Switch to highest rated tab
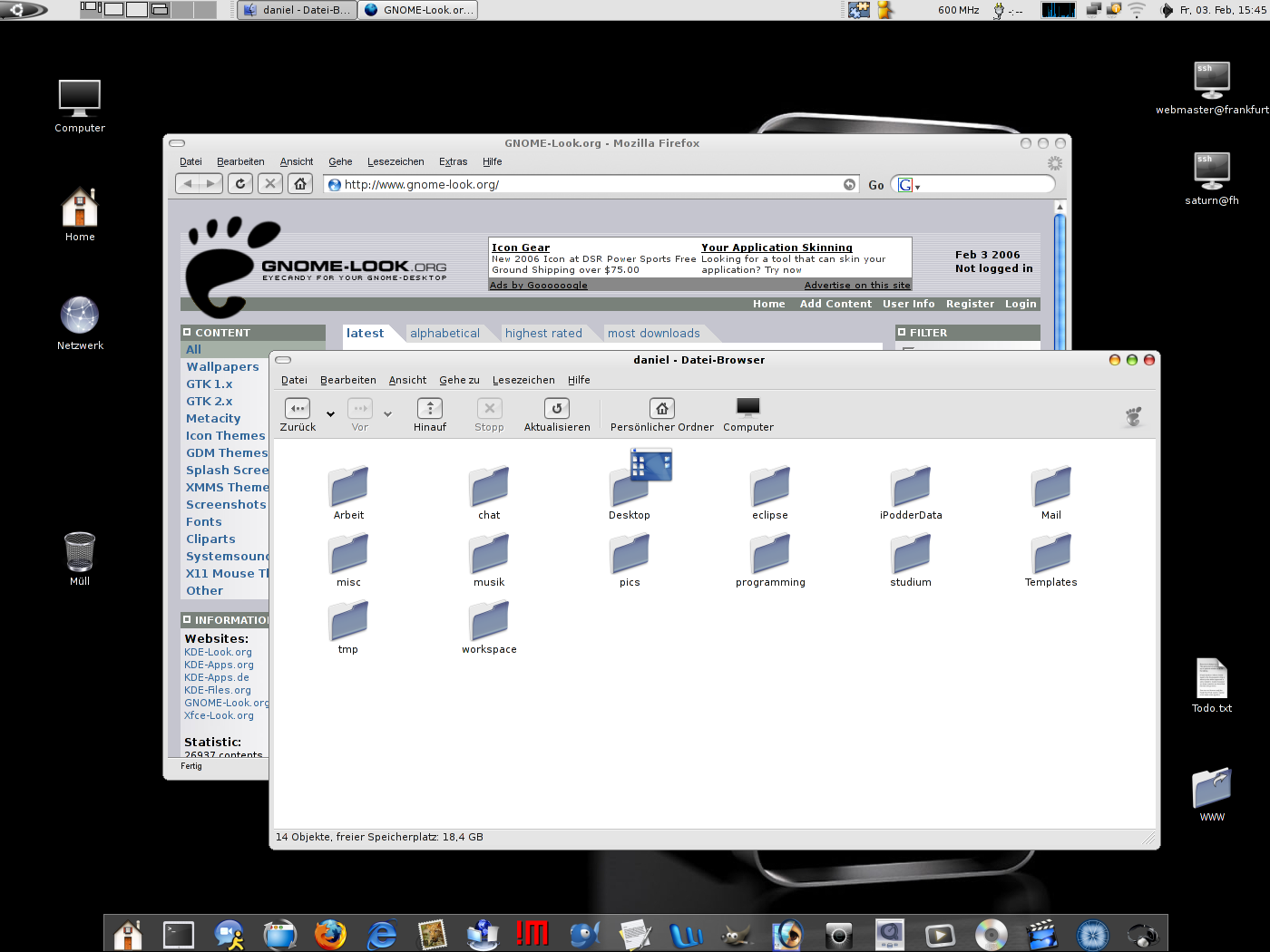 pyautogui.click(x=543, y=333)
